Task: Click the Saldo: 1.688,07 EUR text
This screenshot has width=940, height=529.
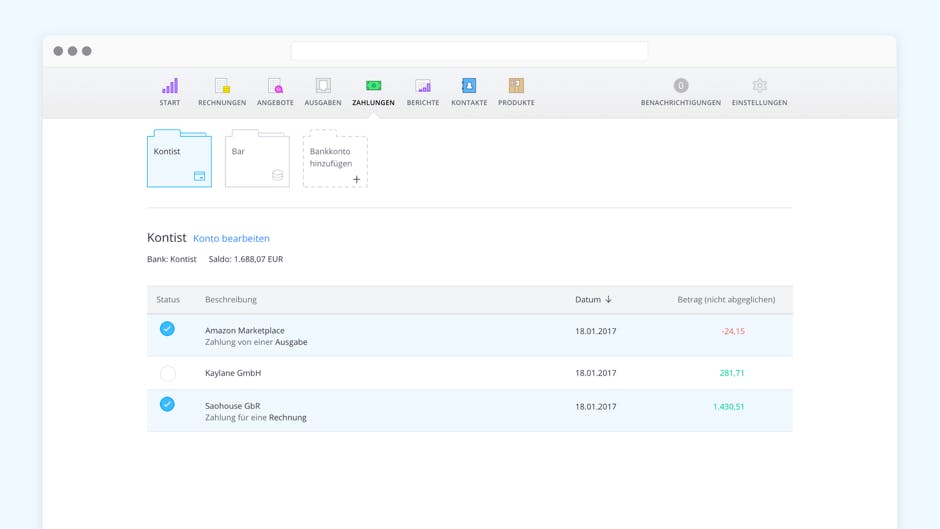Action: coord(246,259)
